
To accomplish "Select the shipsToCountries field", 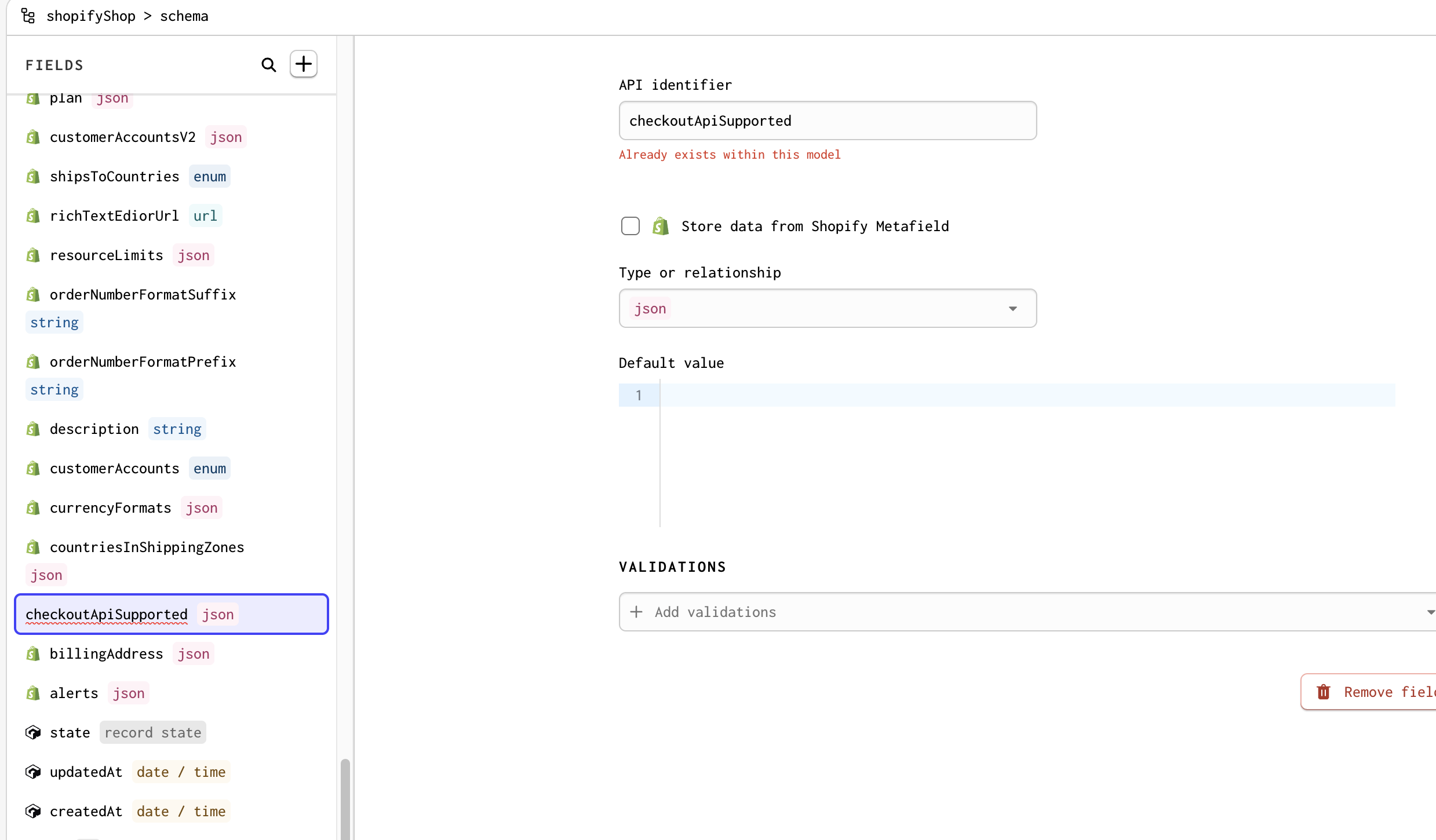I will coord(172,177).
